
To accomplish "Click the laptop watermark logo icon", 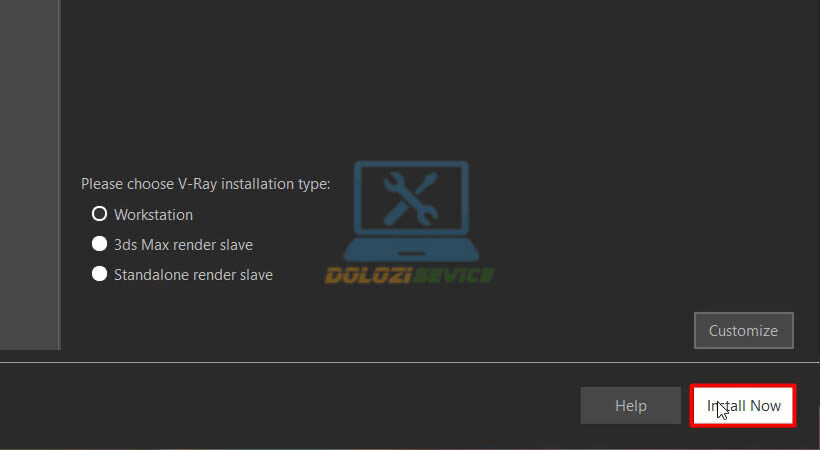I will click(411, 211).
